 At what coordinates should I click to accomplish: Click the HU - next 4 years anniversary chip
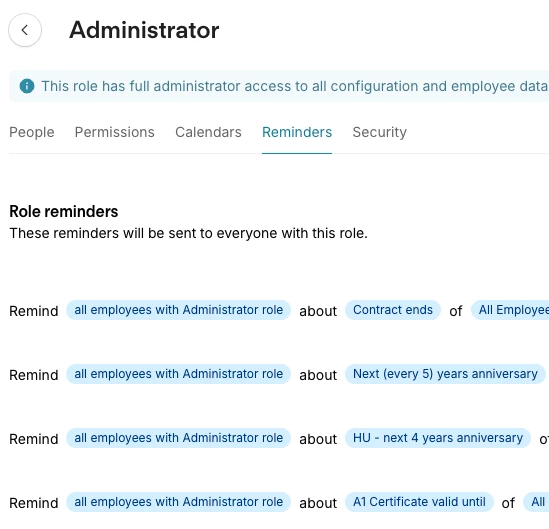438,438
